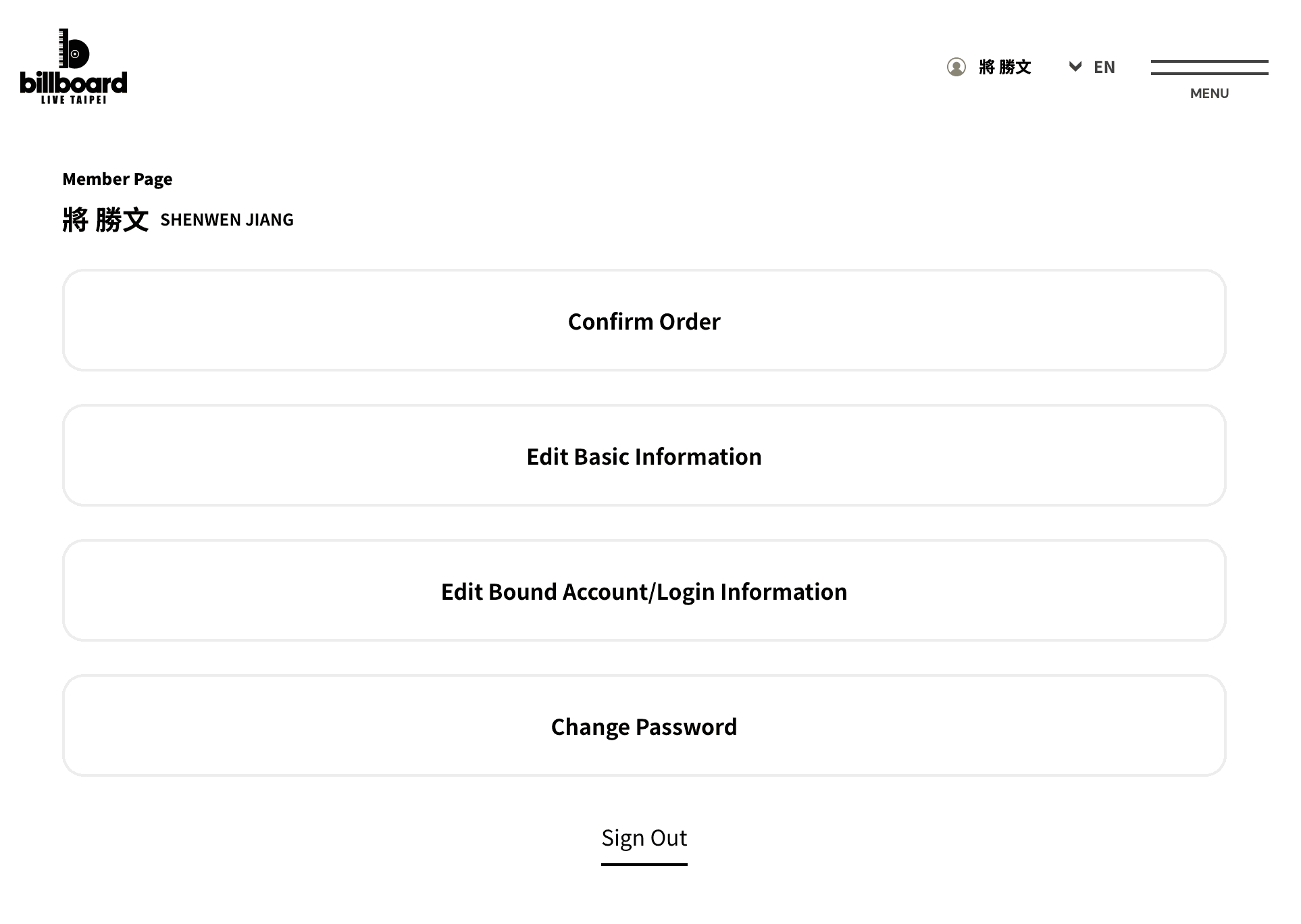
Task: Open the EN language dropdown
Action: point(1104,67)
